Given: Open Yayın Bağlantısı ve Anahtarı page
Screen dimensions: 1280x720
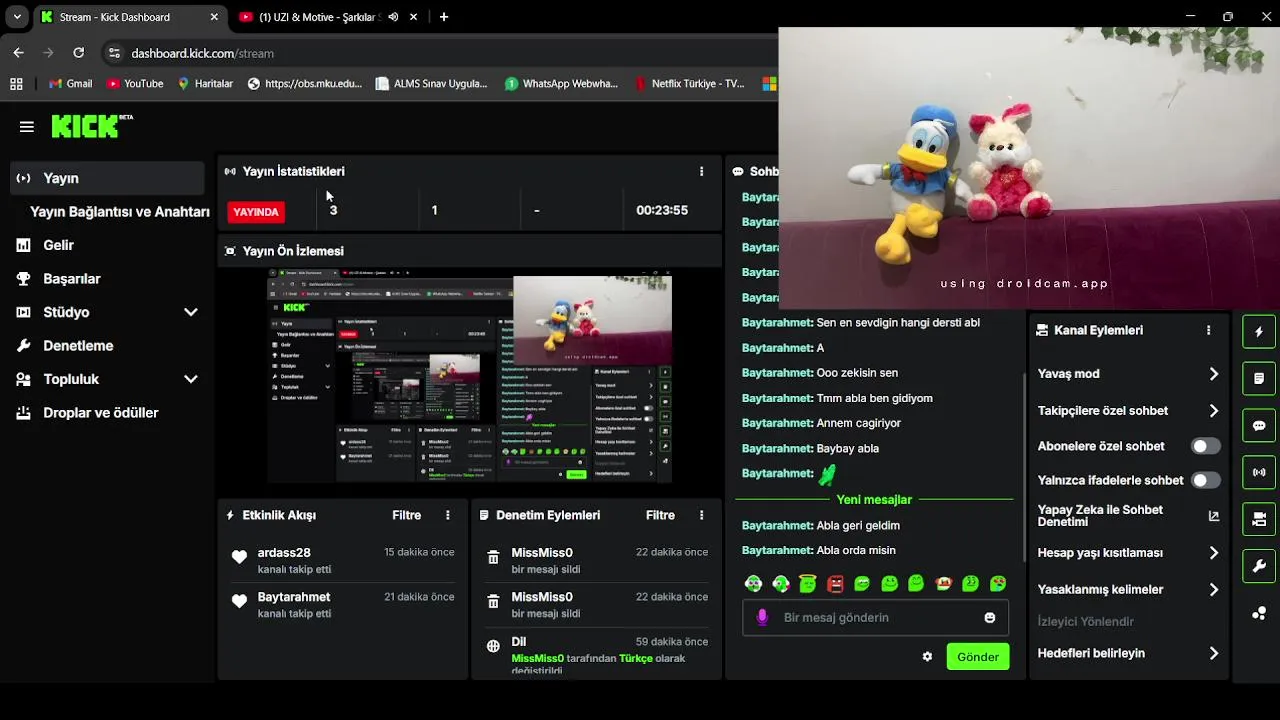Looking at the screenshot, I should click(119, 212).
